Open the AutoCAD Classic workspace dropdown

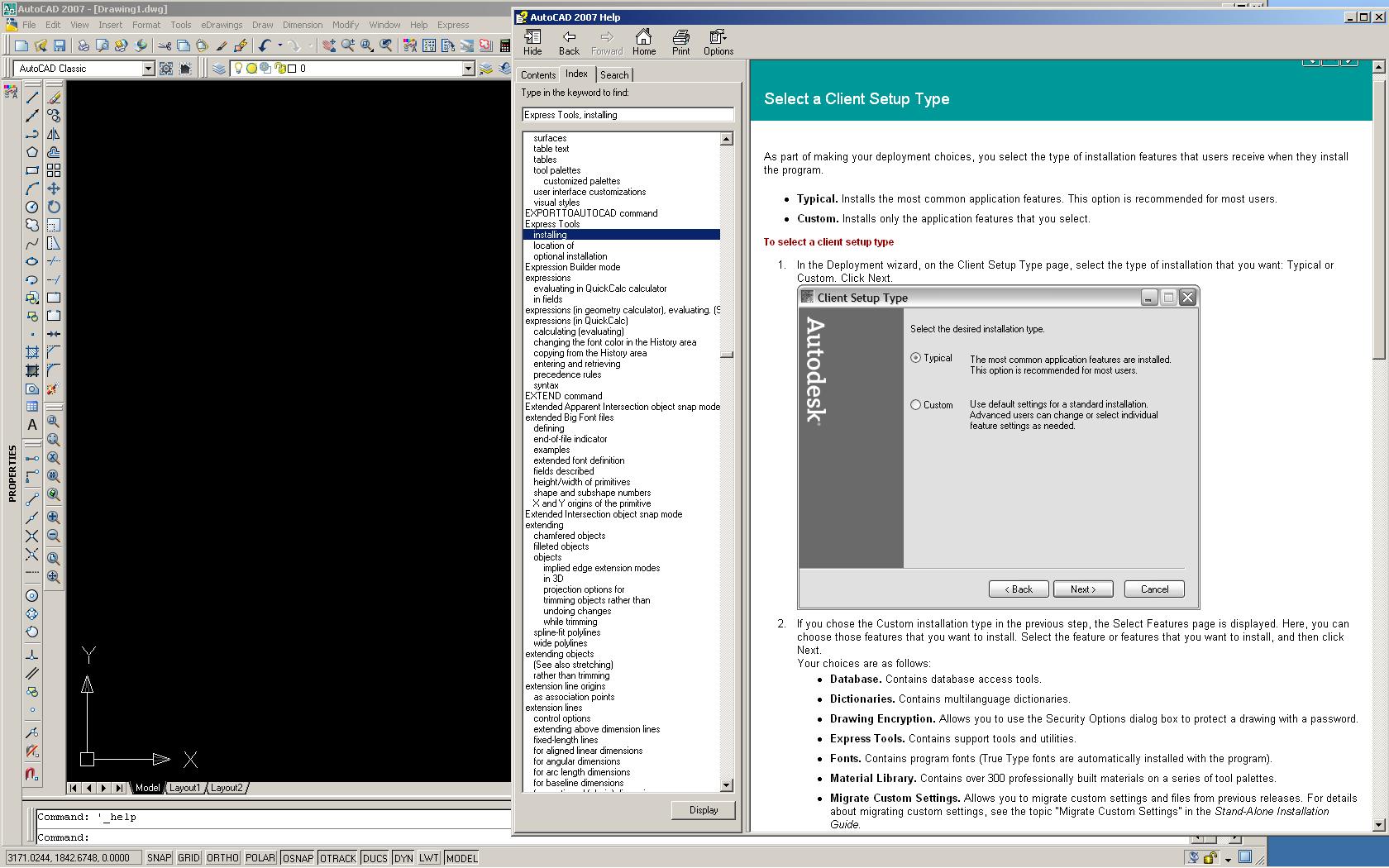pyautogui.click(x=148, y=69)
